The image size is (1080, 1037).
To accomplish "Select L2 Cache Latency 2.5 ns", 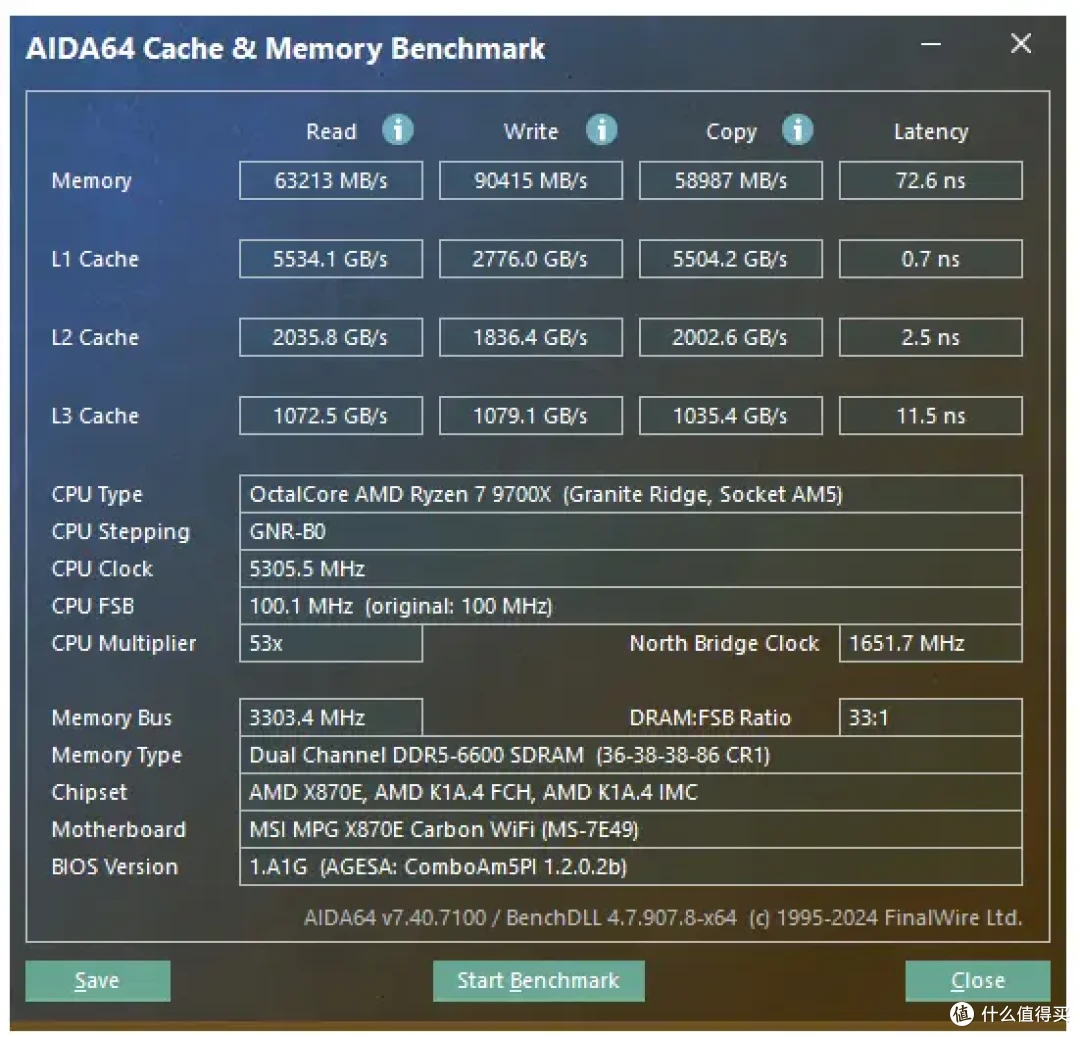I will 931,337.
